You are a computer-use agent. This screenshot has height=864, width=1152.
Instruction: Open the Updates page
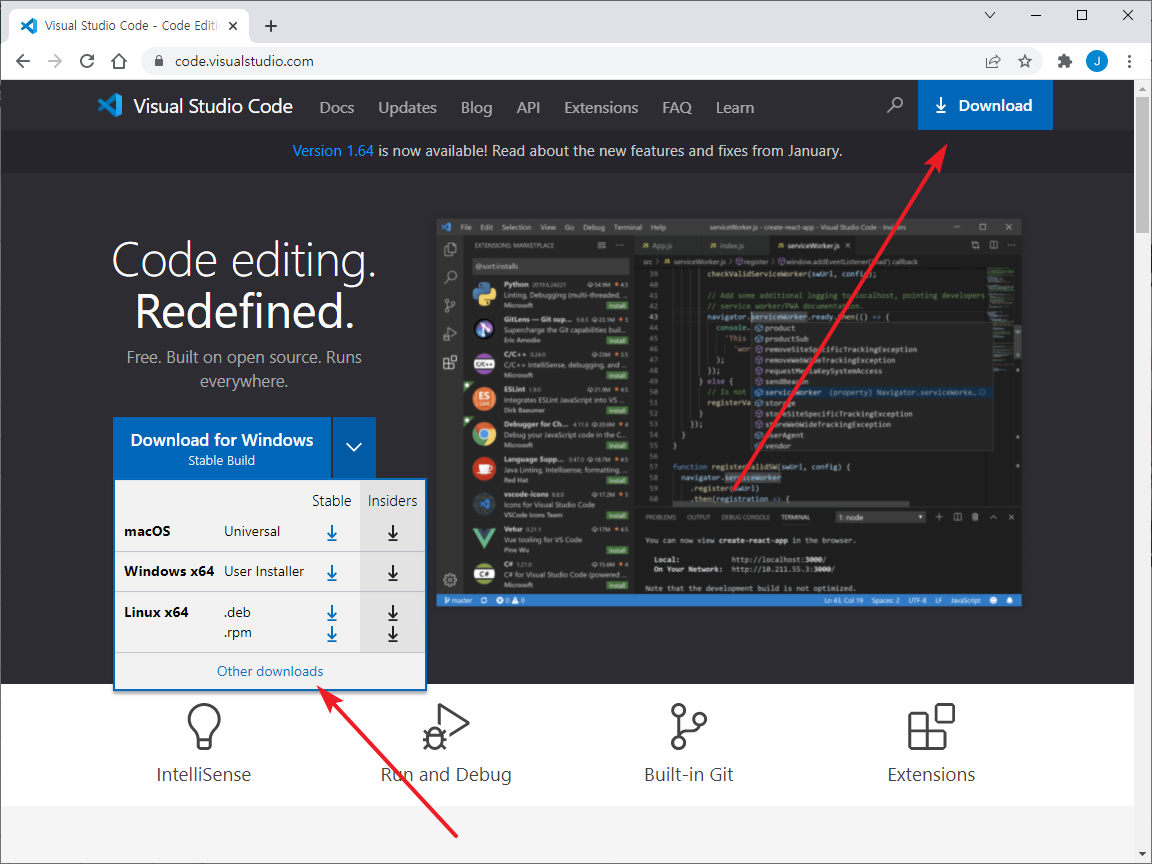click(x=407, y=107)
